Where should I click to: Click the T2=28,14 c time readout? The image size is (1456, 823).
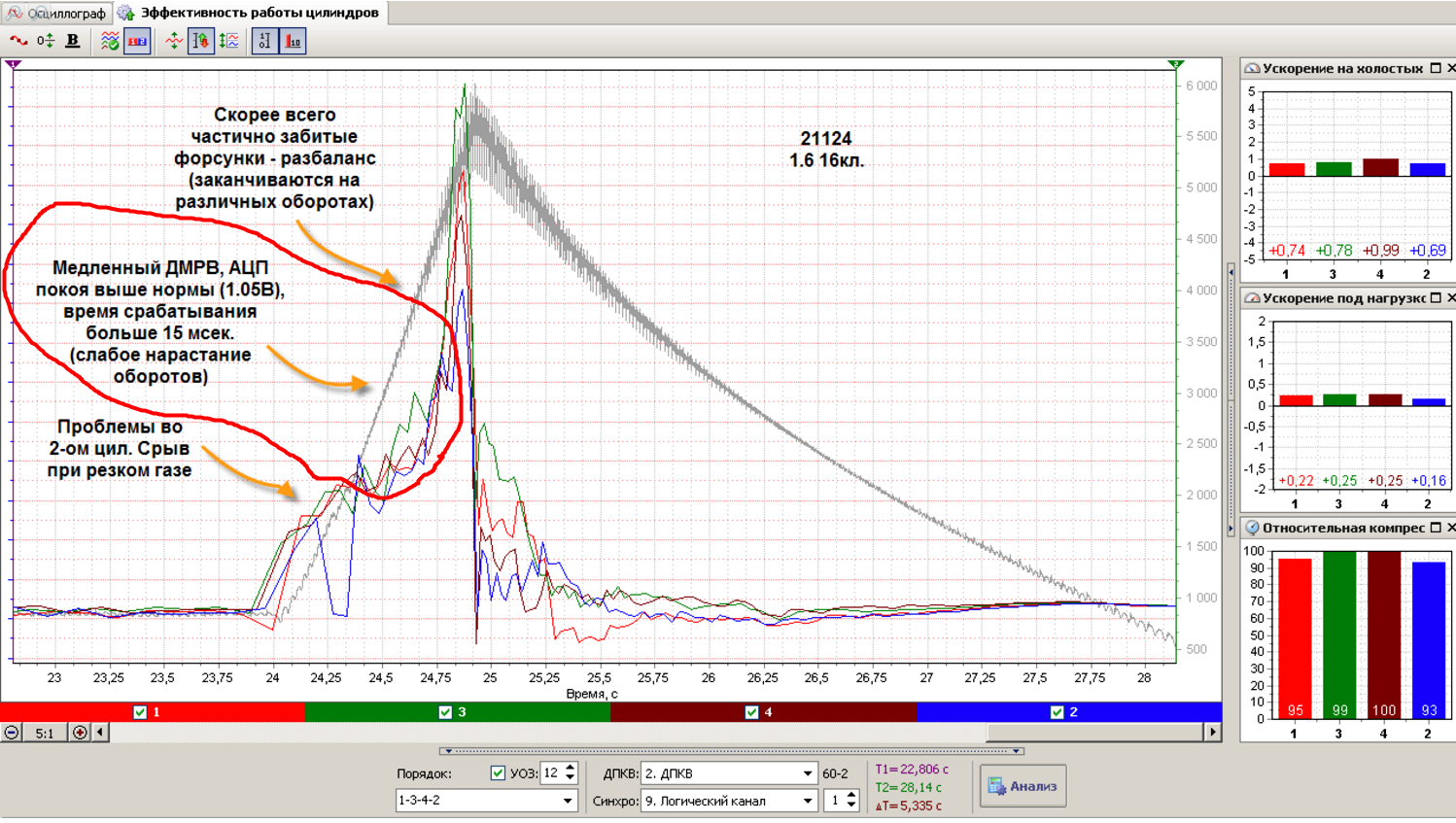(909, 788)
